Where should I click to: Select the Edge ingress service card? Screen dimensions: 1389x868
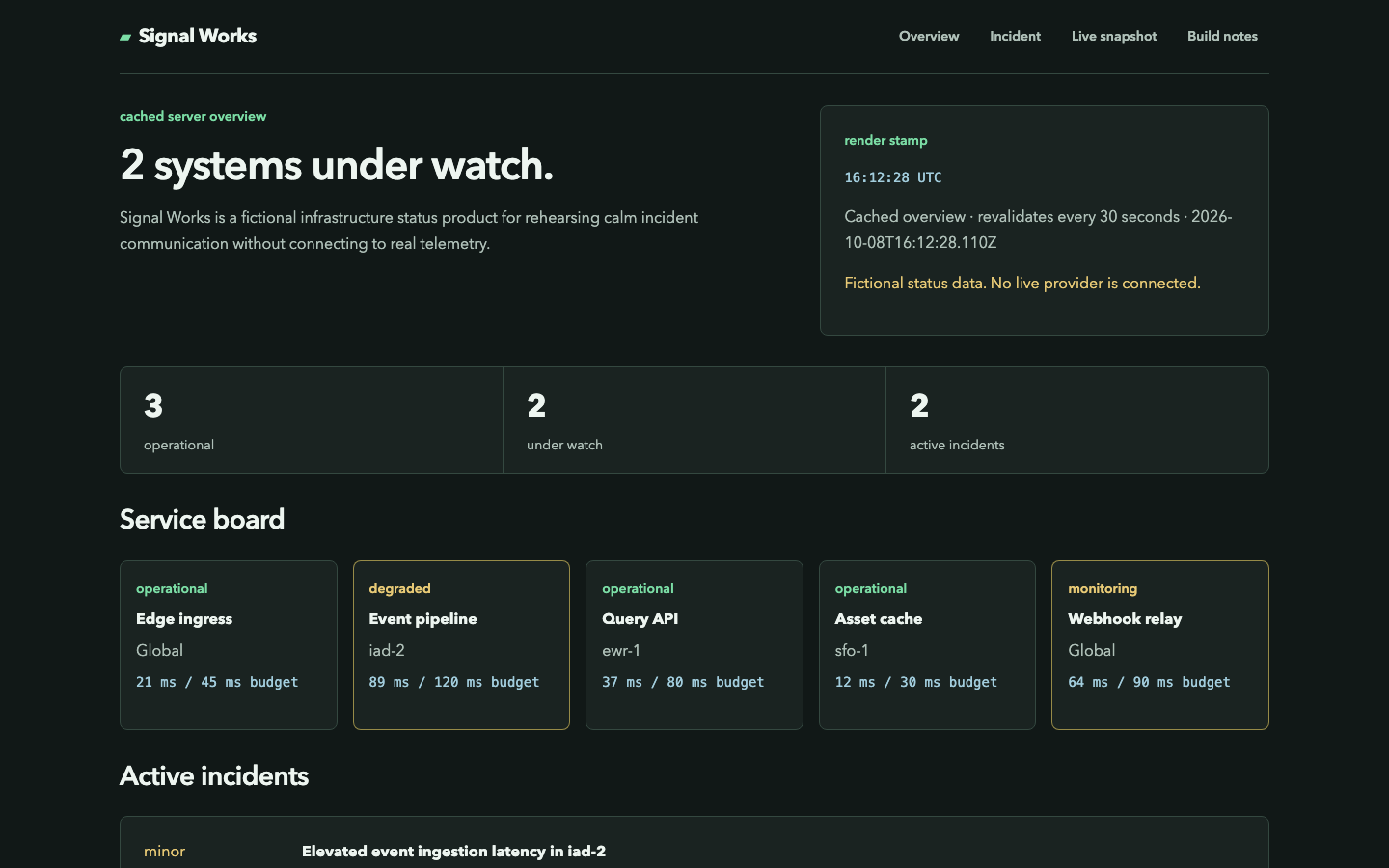(x=229, y=645)
